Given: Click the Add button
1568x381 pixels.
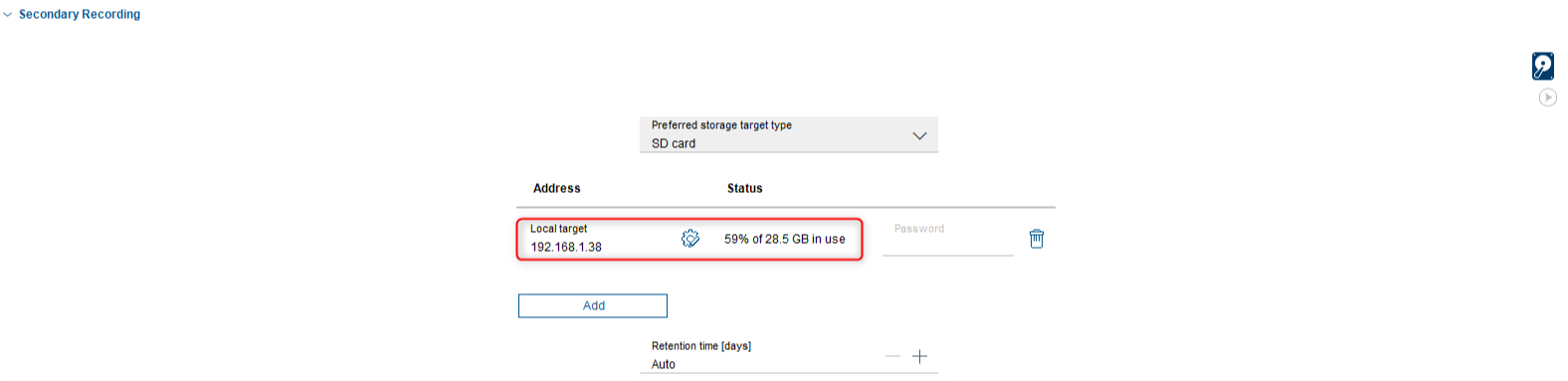Looking at the screenshot, I should tap(593, 305).
